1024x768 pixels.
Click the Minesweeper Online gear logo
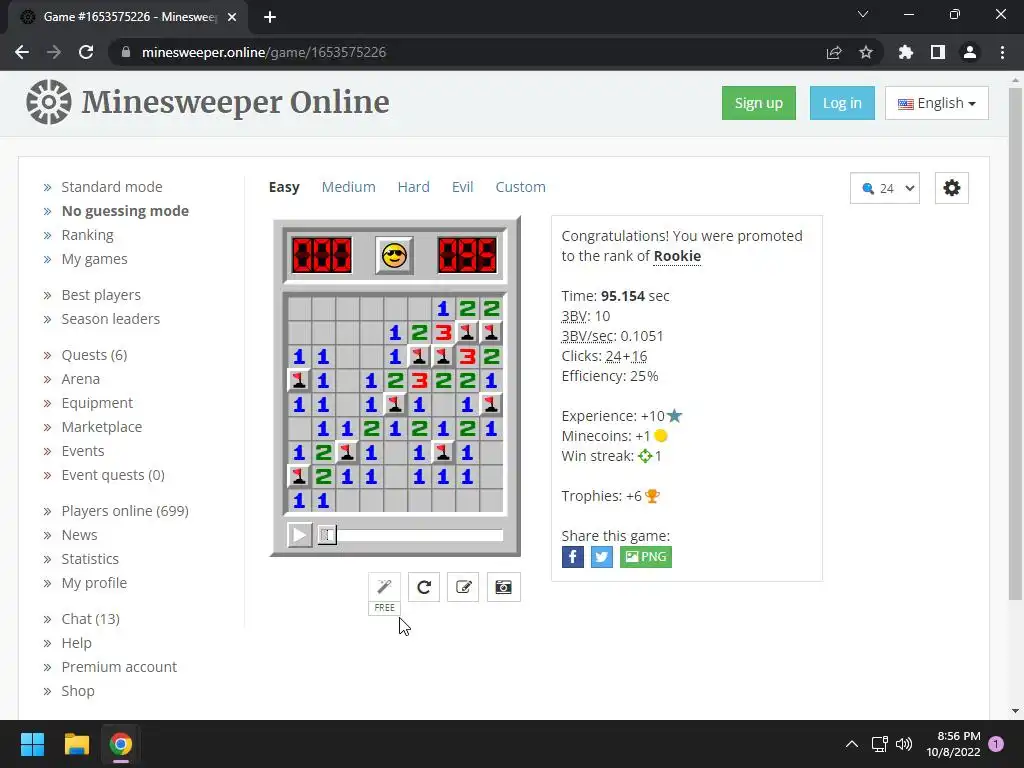pyautogui.click(x=49, y=102)
